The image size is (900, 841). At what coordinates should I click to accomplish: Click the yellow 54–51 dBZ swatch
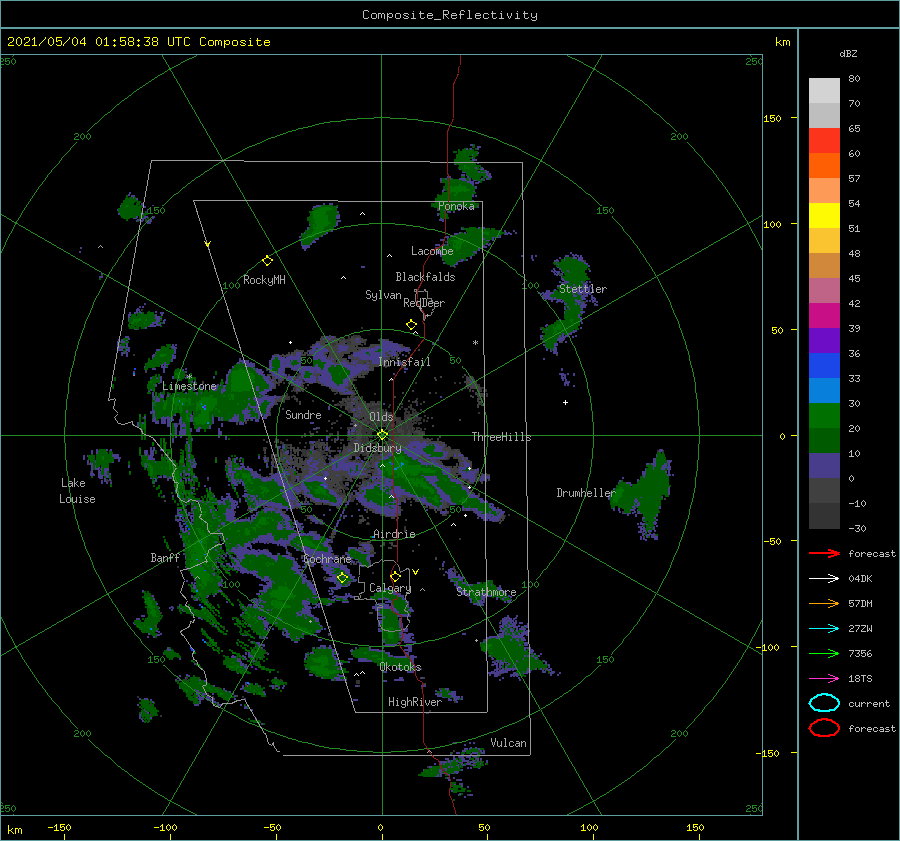pyautogui.click(x=824, y=215)
